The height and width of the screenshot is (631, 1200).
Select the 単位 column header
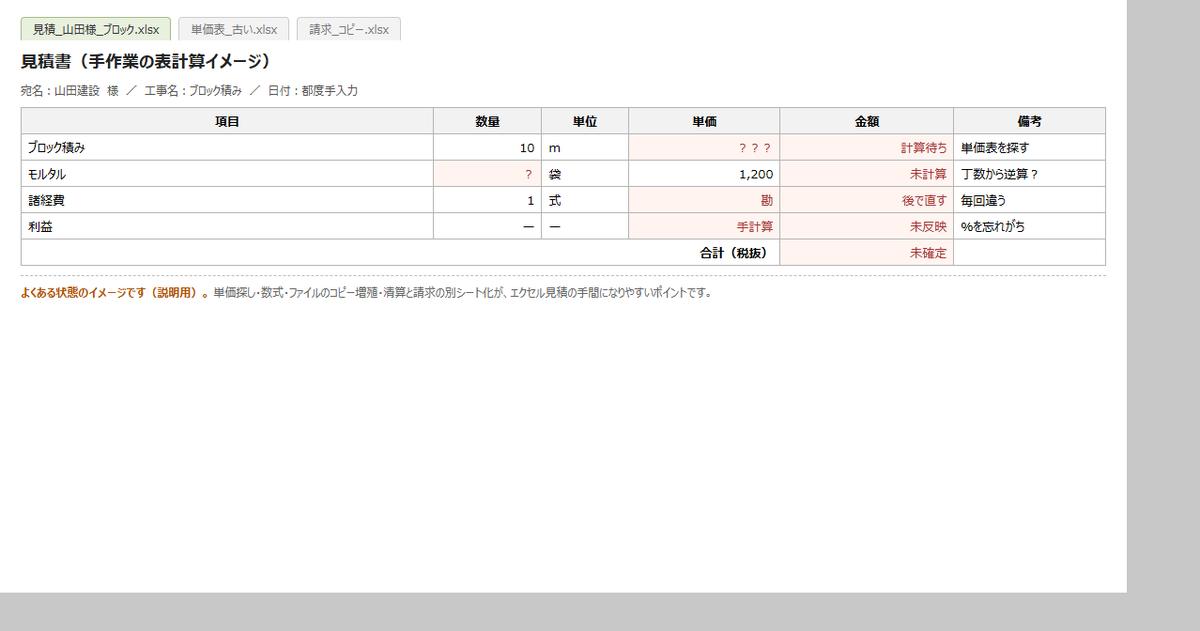585,121
